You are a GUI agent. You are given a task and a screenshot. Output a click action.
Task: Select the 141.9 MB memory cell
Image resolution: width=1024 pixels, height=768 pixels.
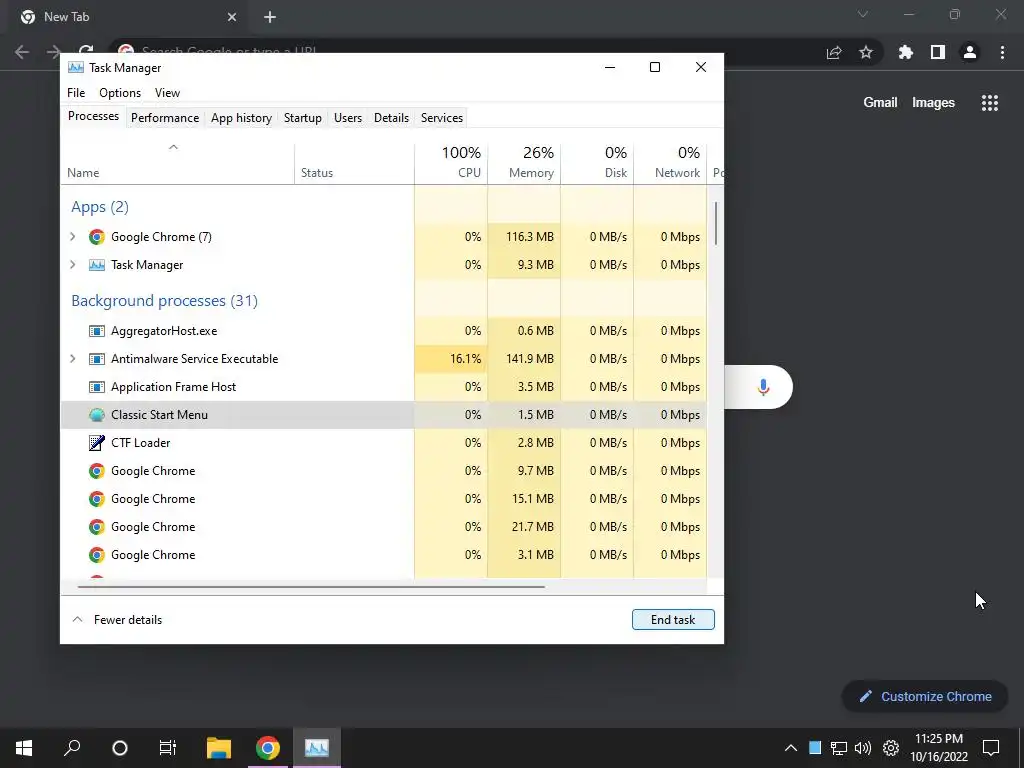(x=524, y=359)
